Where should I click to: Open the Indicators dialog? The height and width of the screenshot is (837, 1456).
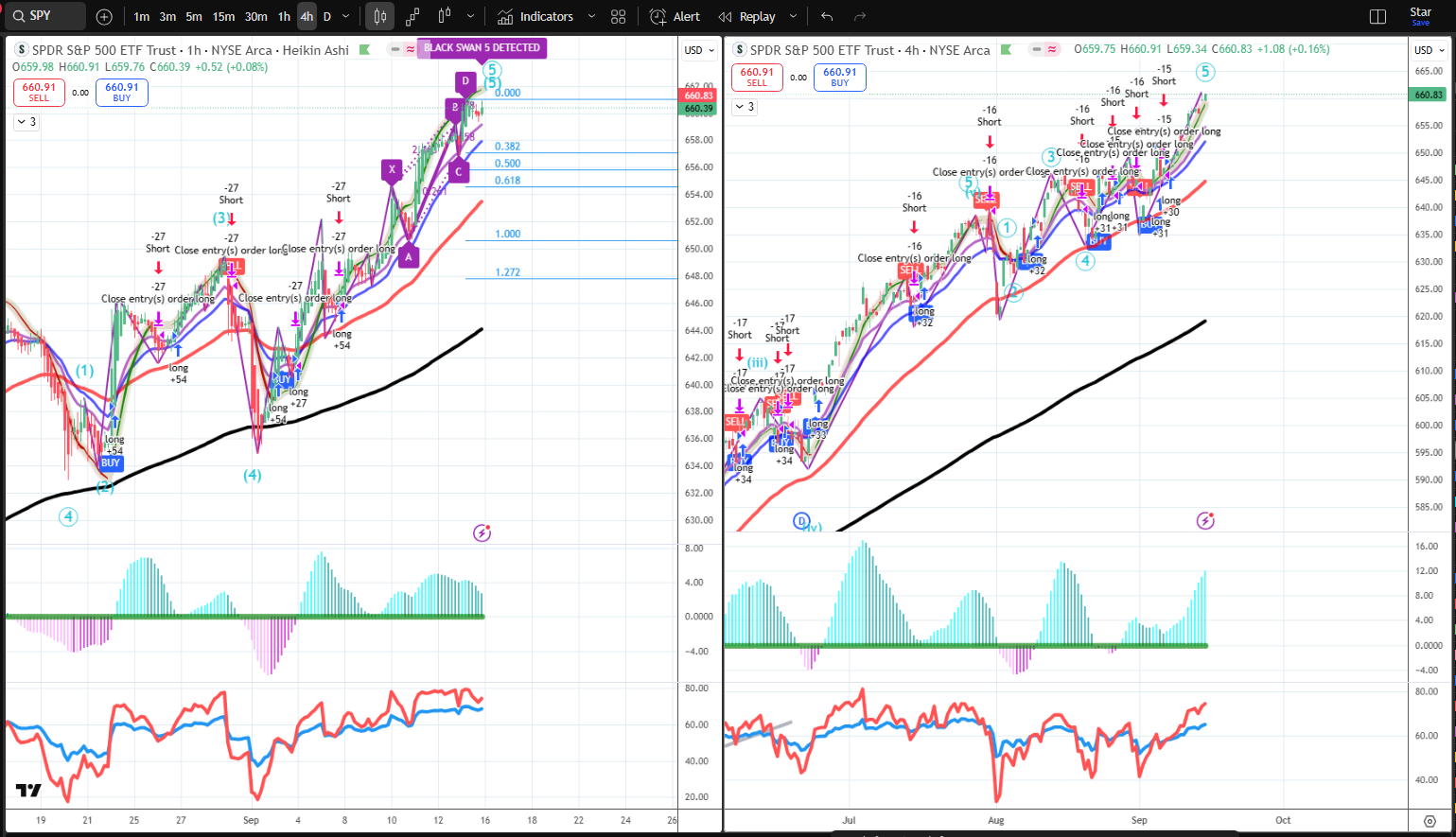(535, 16)
